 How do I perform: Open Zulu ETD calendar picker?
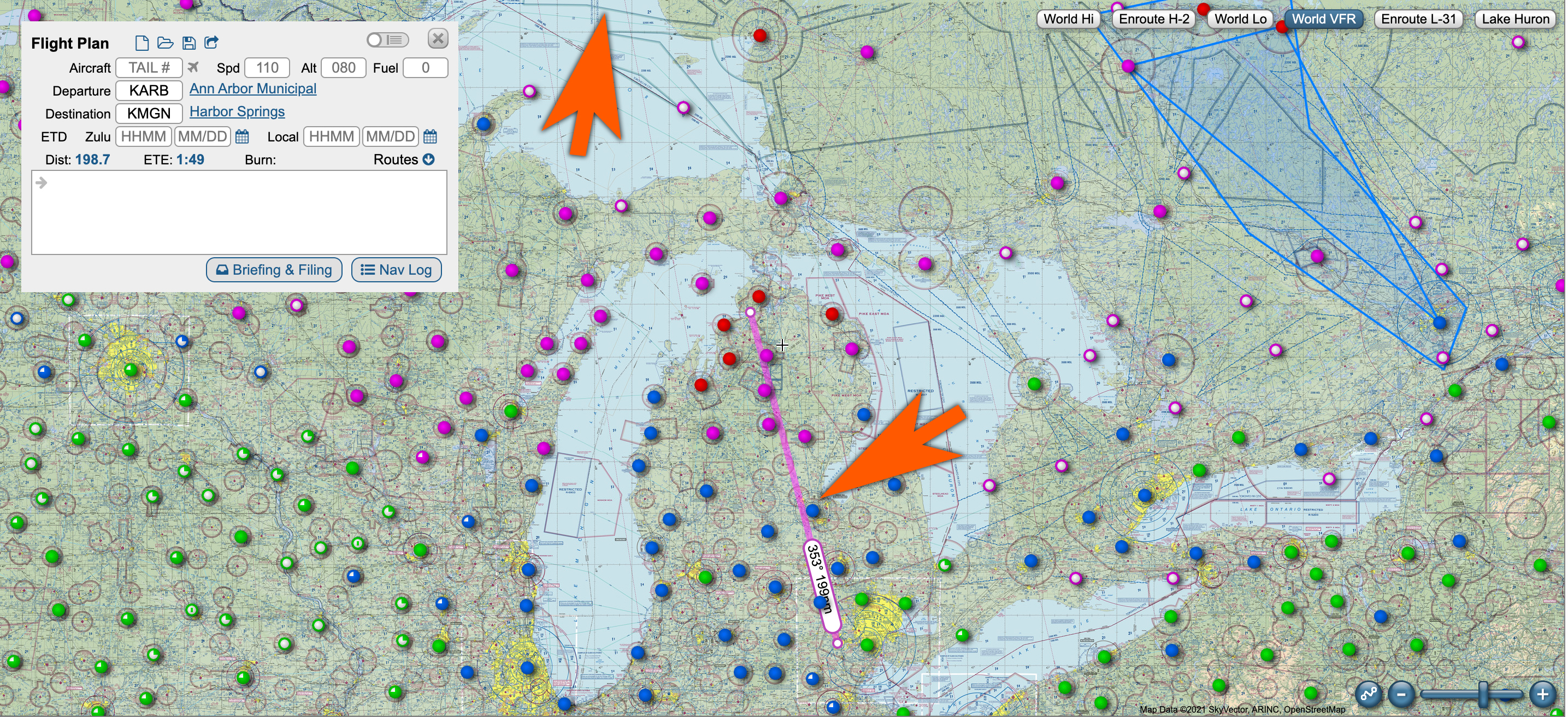(242, 137)
